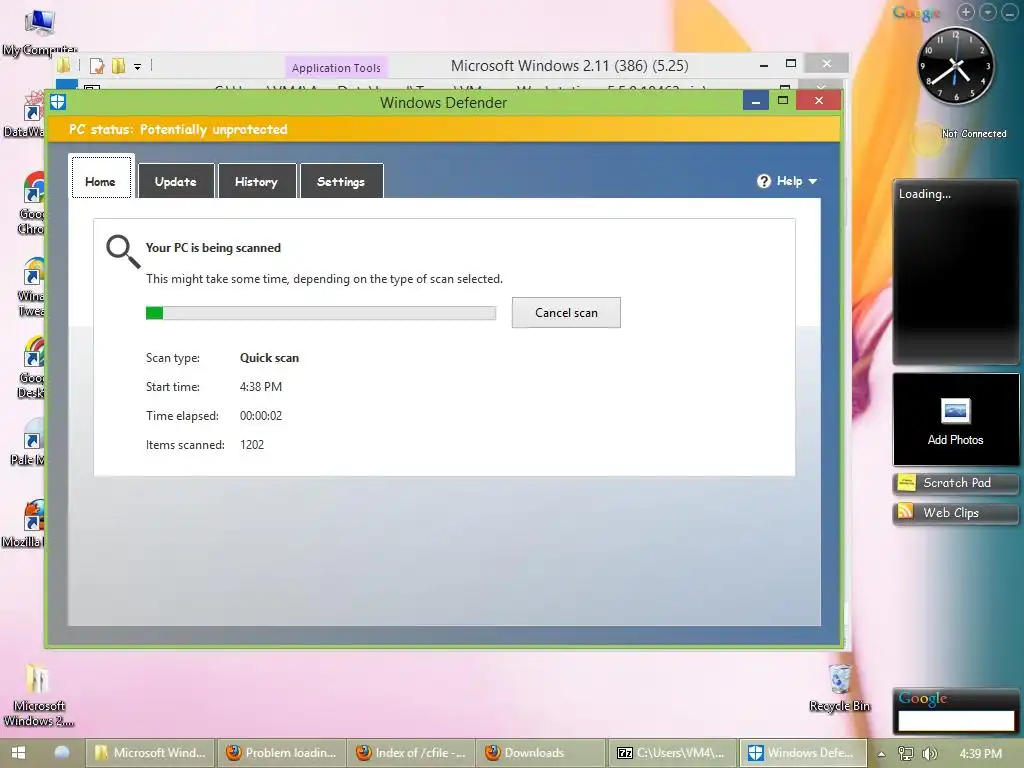Image resolution: width=1024 pixels, height=768 pixels.
Task: Switch to Downloads taskbar item
Action: 541,753
